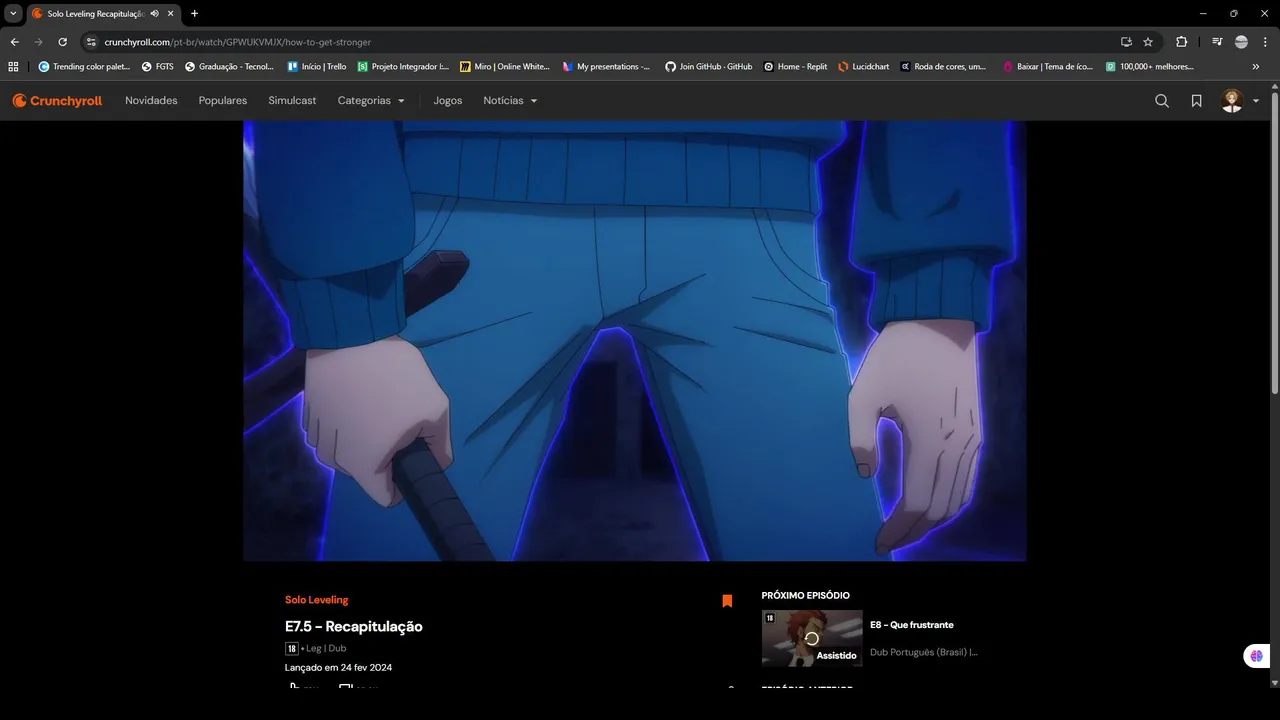This screenshot has width=1280, height=720.
Task: Open the Extensions puzzle icon
Action: click(x=1182, y=42)
